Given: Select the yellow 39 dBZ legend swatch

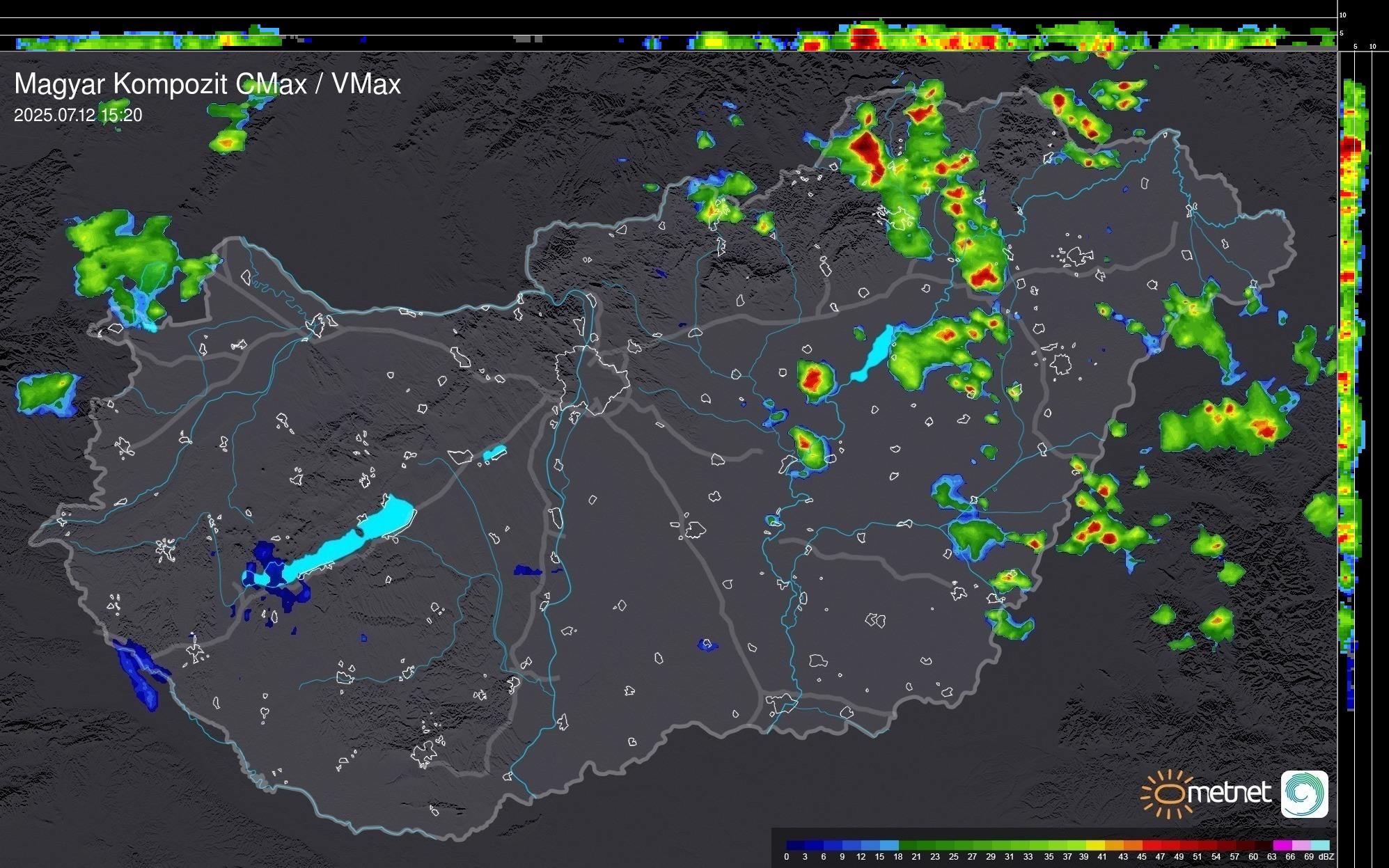Looking at the screenshot, I should point(1096,845).
